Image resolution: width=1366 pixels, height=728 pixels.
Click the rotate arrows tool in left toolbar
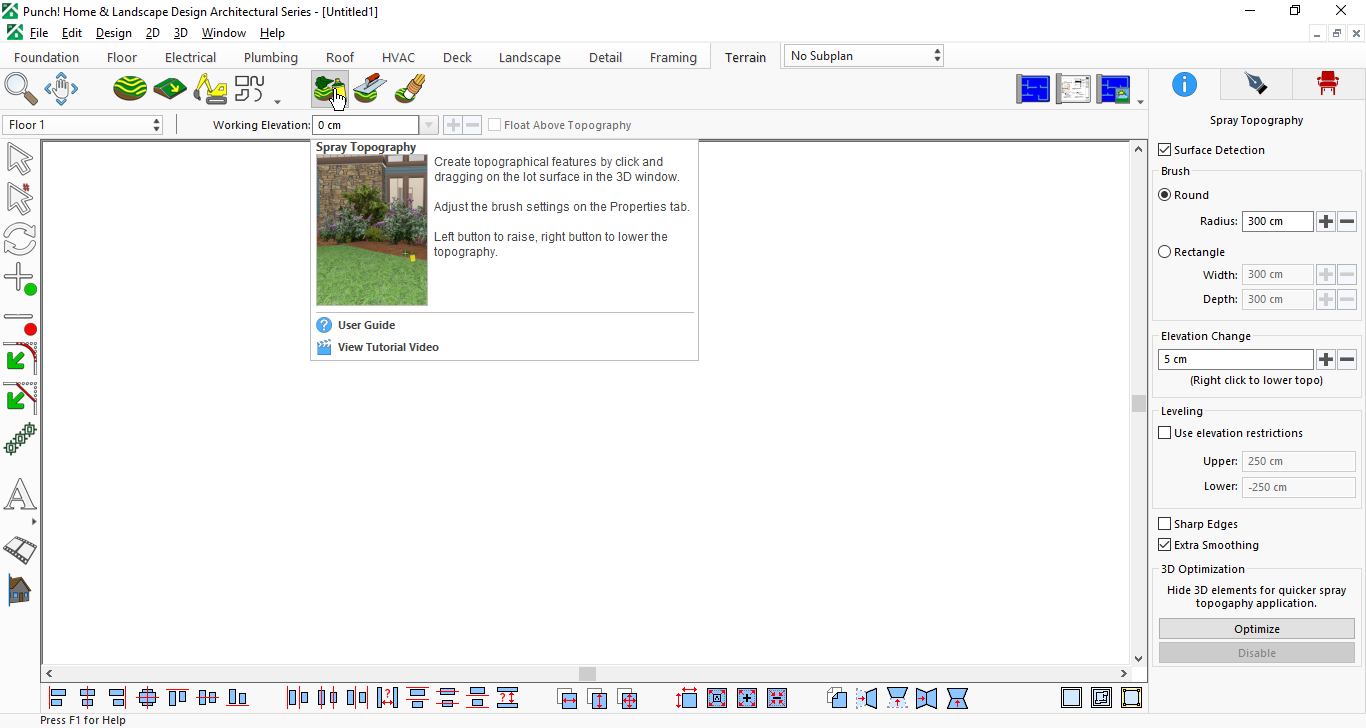pos(20,239)
